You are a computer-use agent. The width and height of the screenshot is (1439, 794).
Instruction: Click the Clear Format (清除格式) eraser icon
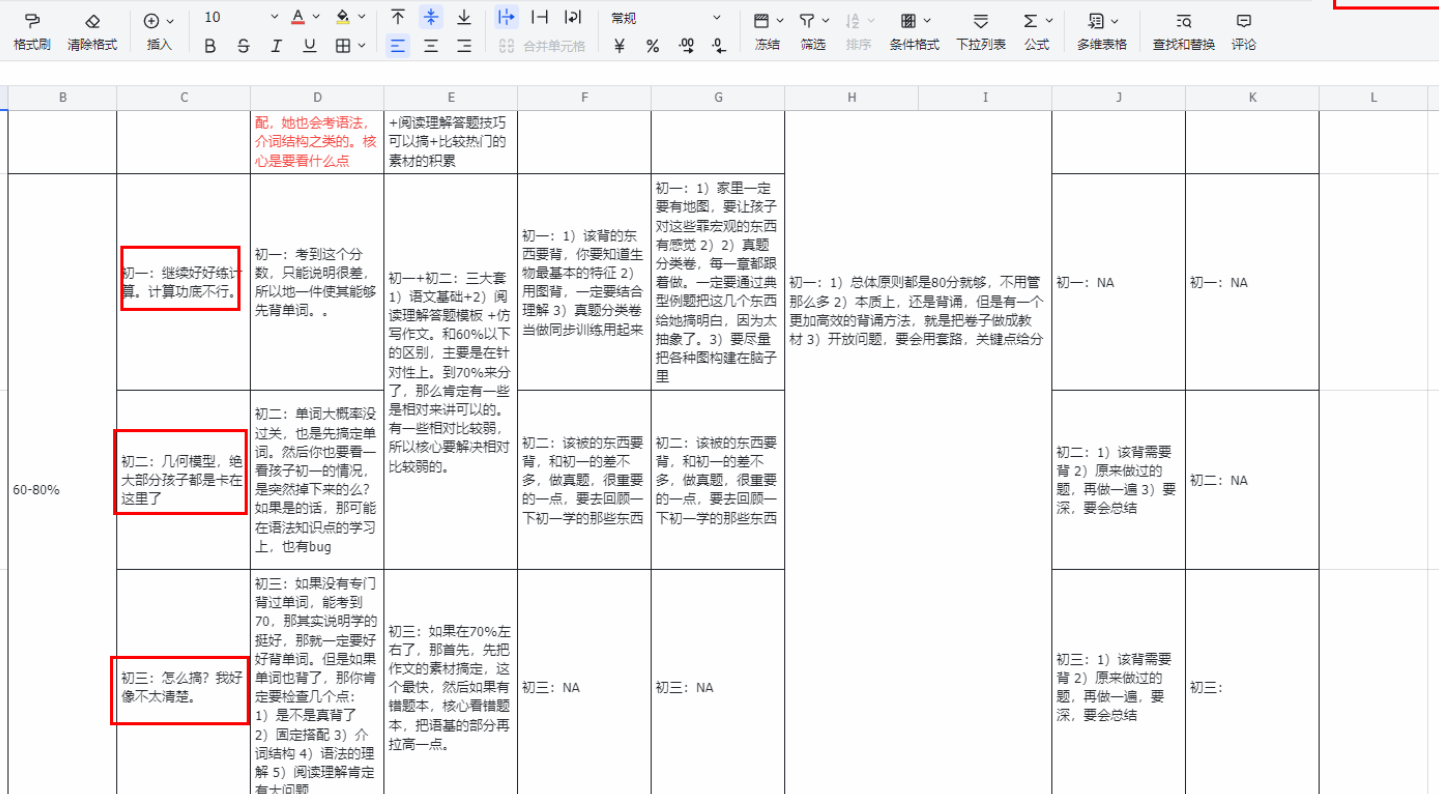coord(92,21)
